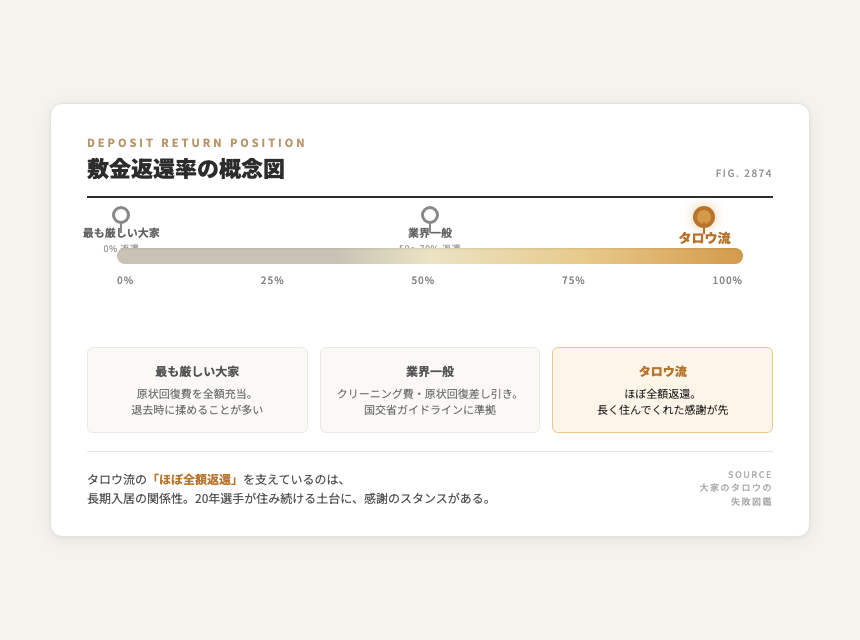The width and height of the screenshot is (860, 640).
Task: Select the 業界一般 description card
Action: tap(430, 390)
